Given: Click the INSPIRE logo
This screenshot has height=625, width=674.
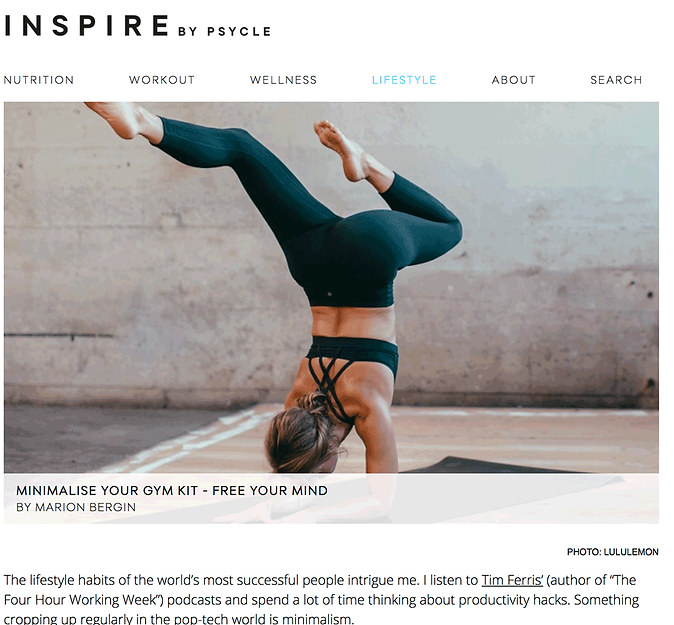Looking at the screenshot, I should 86,25.
